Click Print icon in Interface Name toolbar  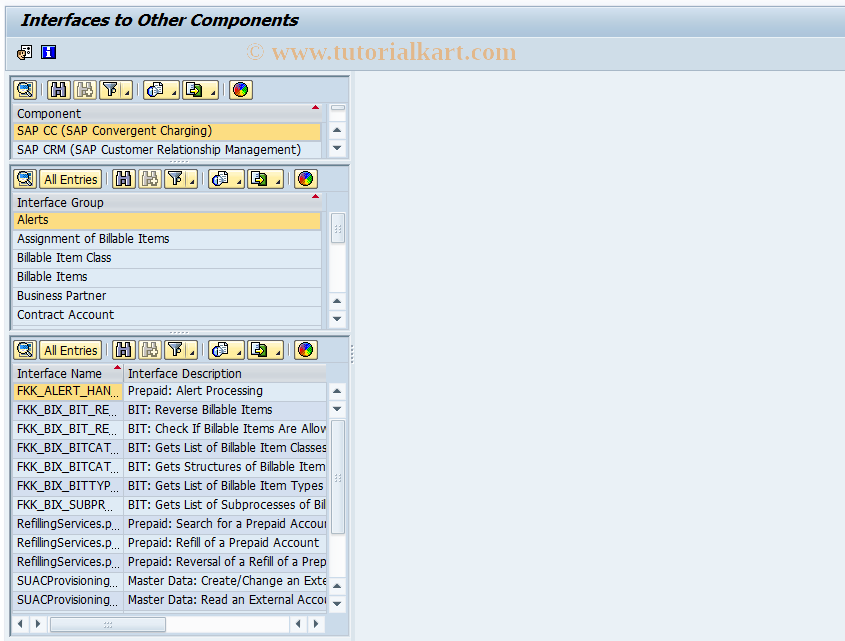[x=220, y=350]
